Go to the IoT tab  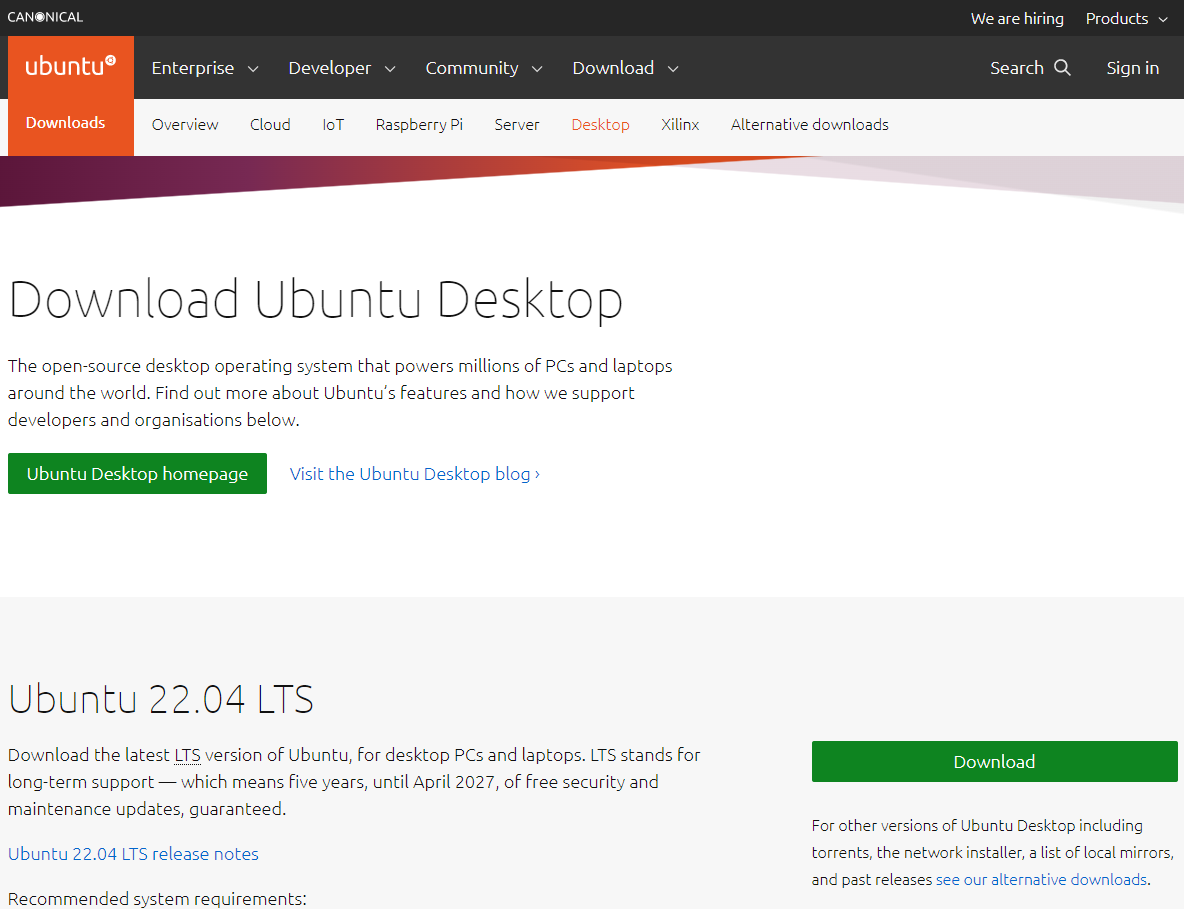(333, 125)
